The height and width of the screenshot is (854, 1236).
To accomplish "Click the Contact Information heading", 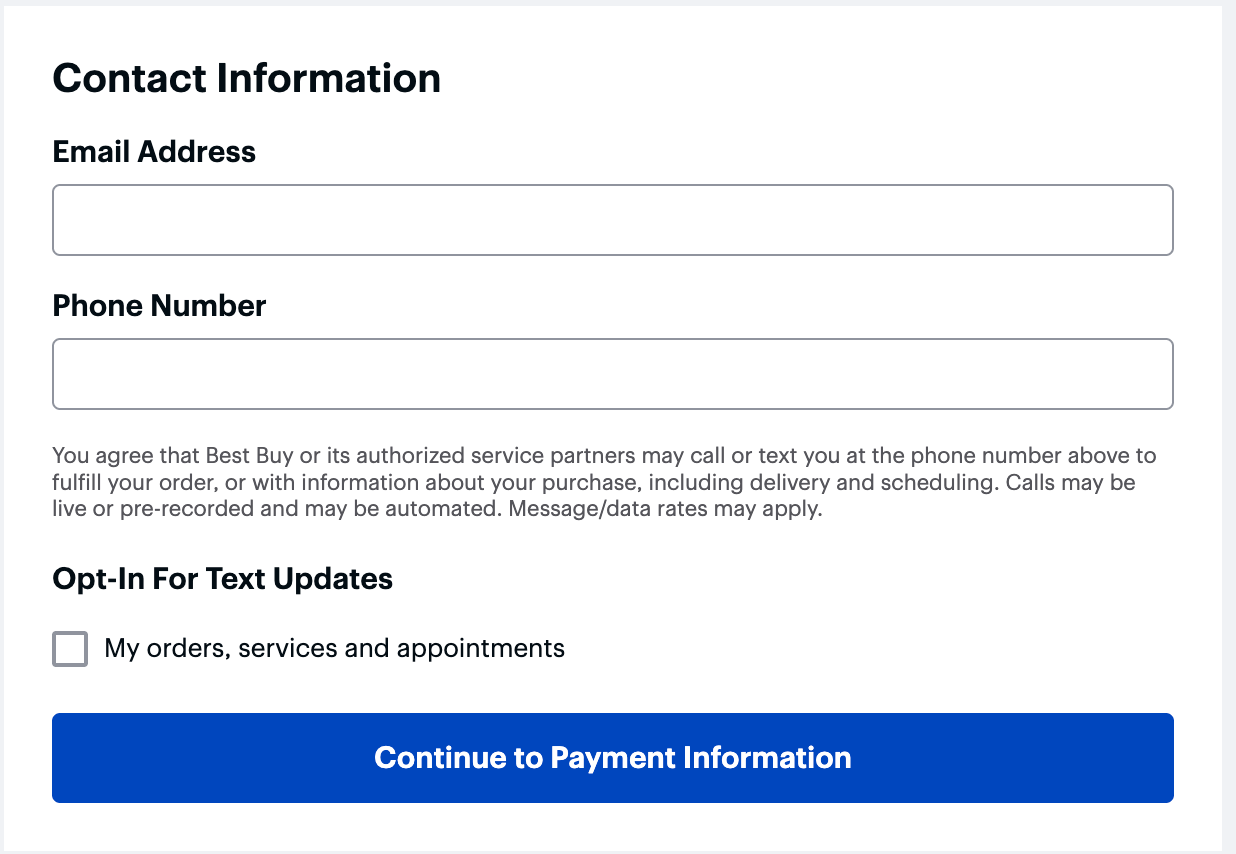I will click(246, 78).
